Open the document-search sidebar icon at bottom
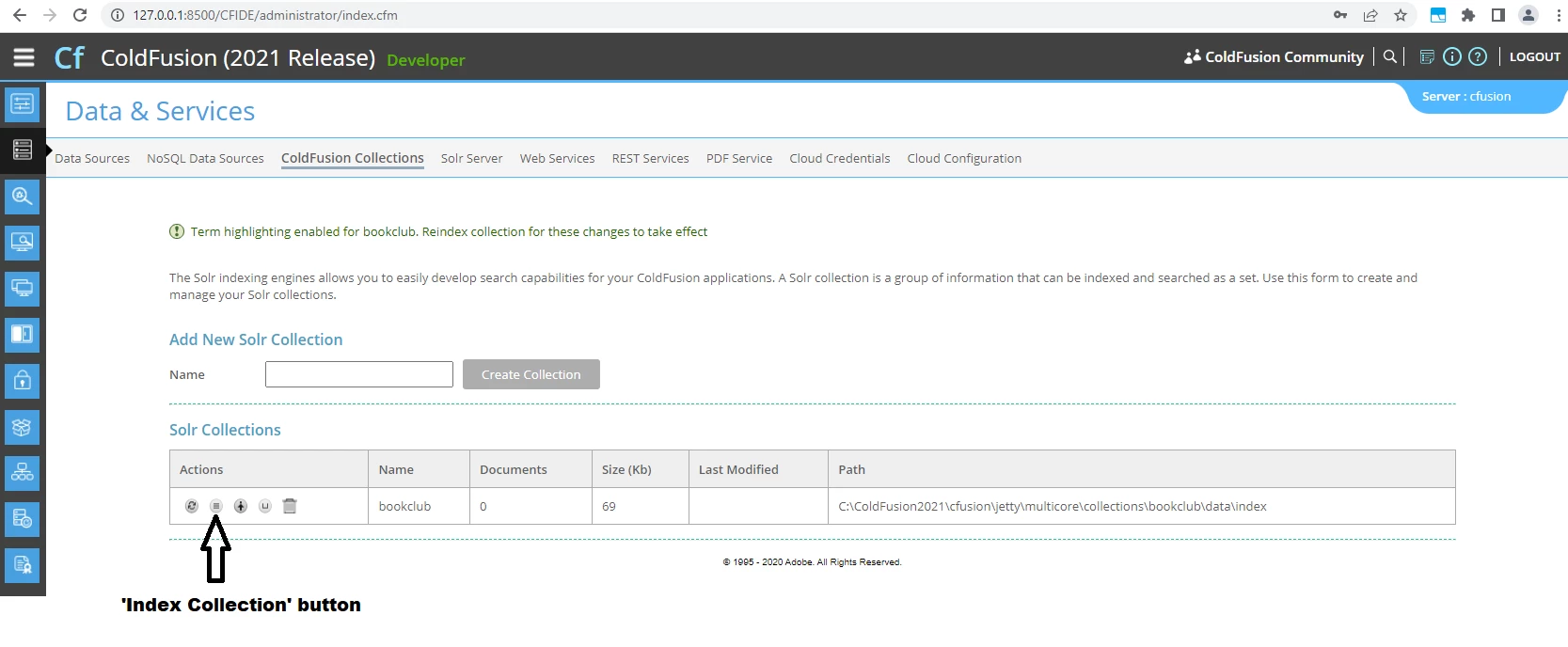 (x=23, y=564)
